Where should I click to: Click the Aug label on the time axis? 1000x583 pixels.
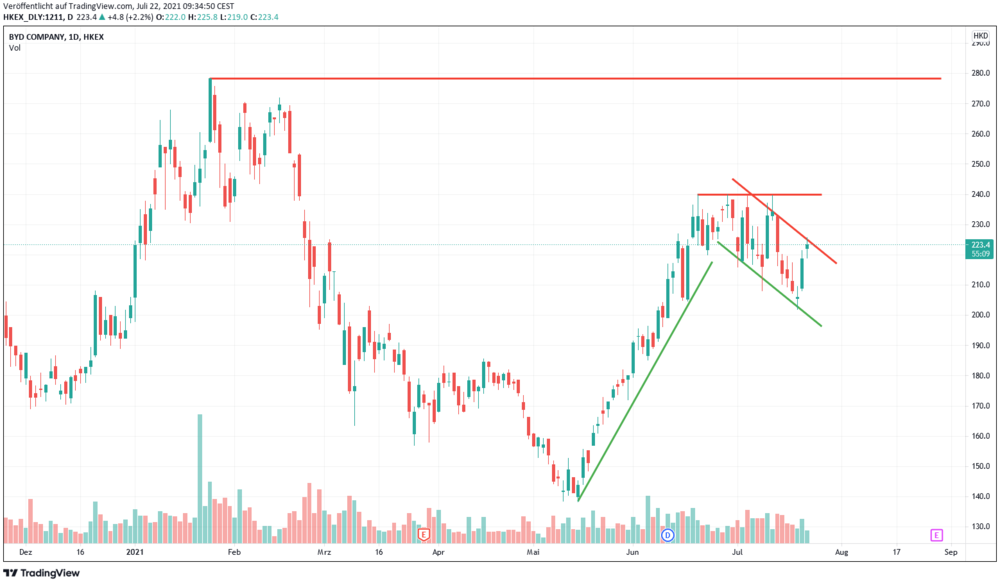pyautogui.click(x=842, y=552)
